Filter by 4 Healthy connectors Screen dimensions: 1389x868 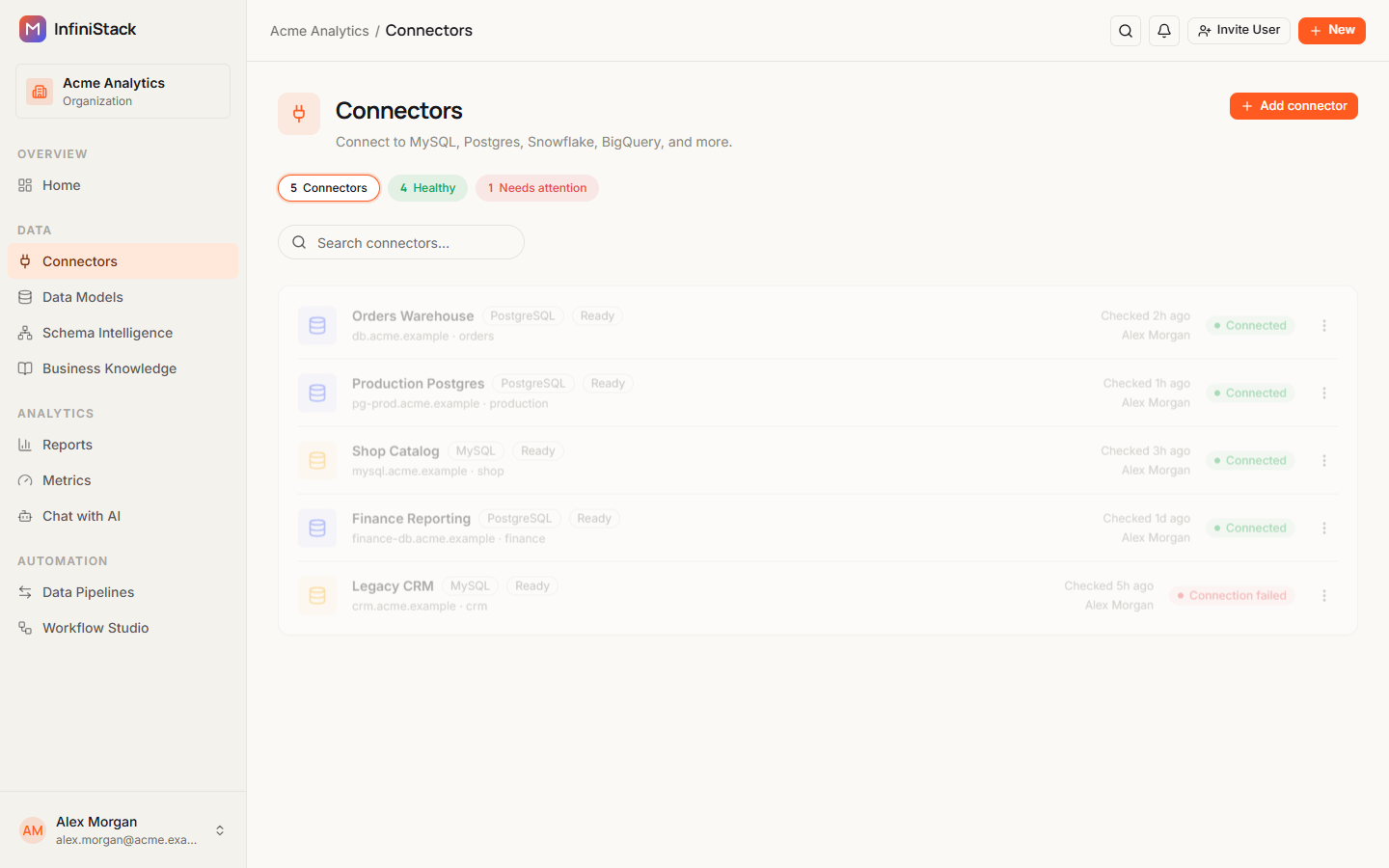point(427,188)
